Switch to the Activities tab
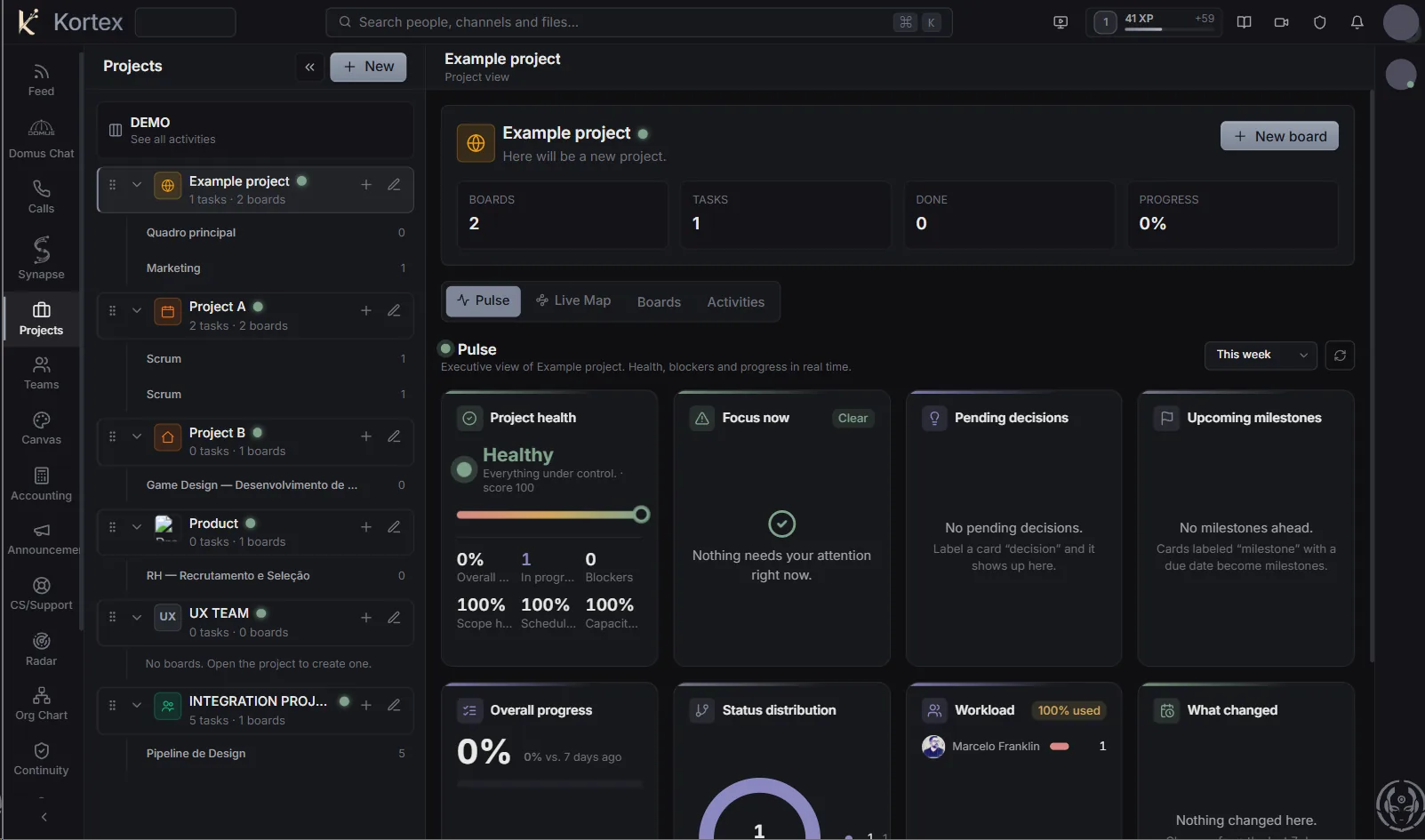The height and width of the screenshot is (840, 1425). click(x=735, y=302)
